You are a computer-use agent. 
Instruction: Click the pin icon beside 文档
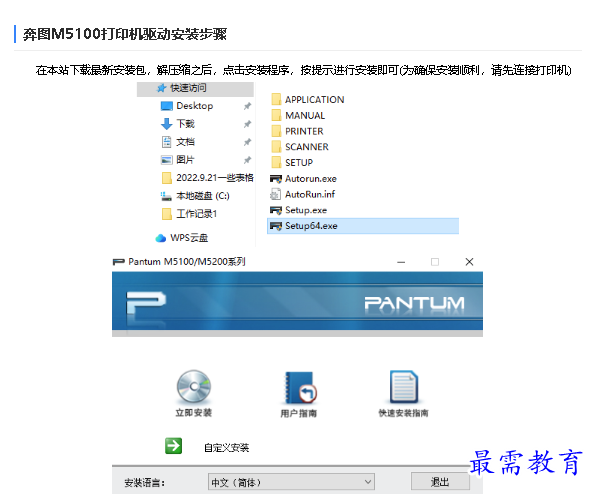247,142
